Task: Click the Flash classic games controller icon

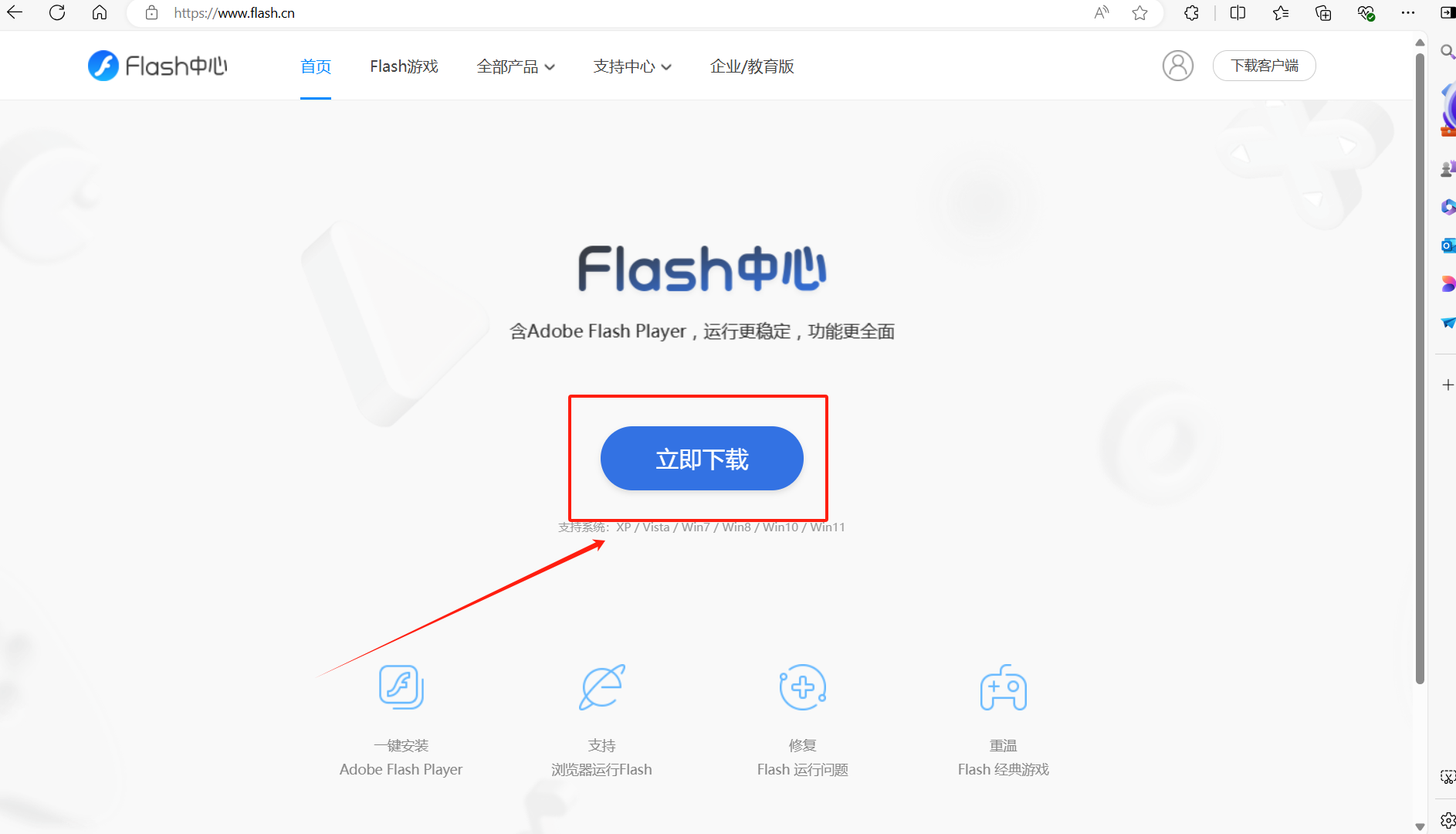Action: (x=1004, y=687)
